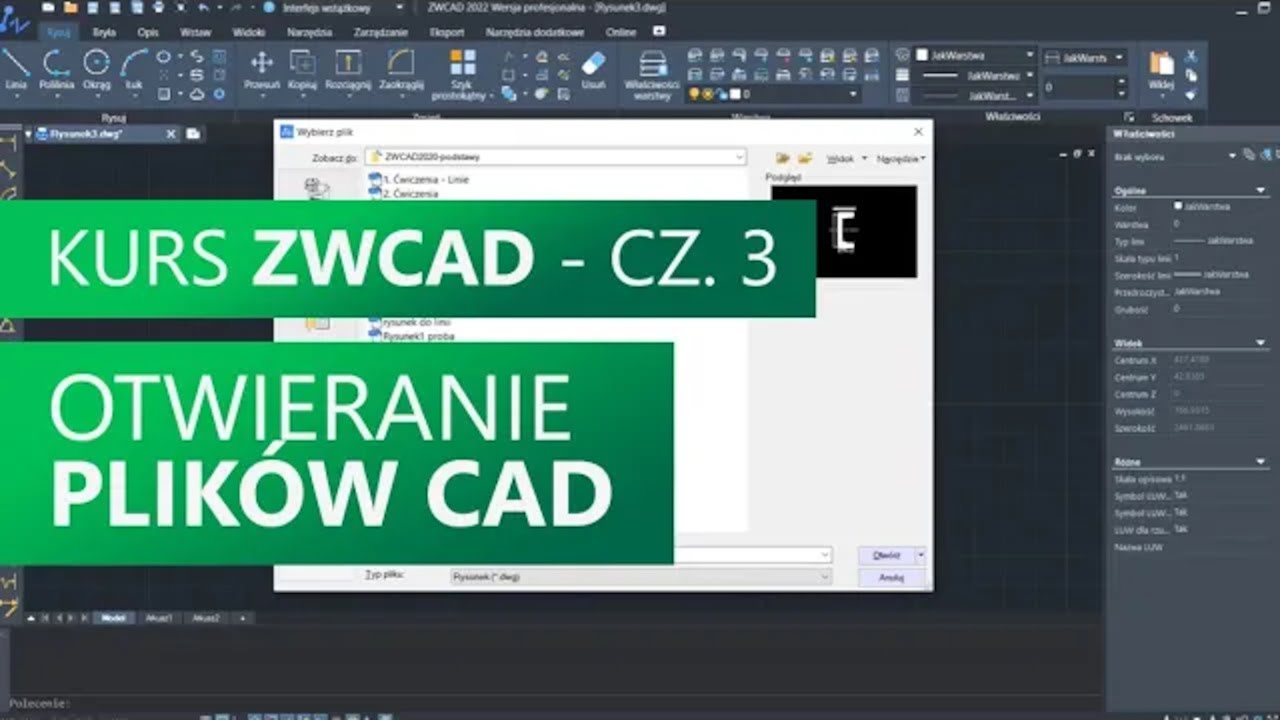Collapse the Ogólne section in properties
Viewport: 1280px width, 720px height.
(x=1260, y=190)
